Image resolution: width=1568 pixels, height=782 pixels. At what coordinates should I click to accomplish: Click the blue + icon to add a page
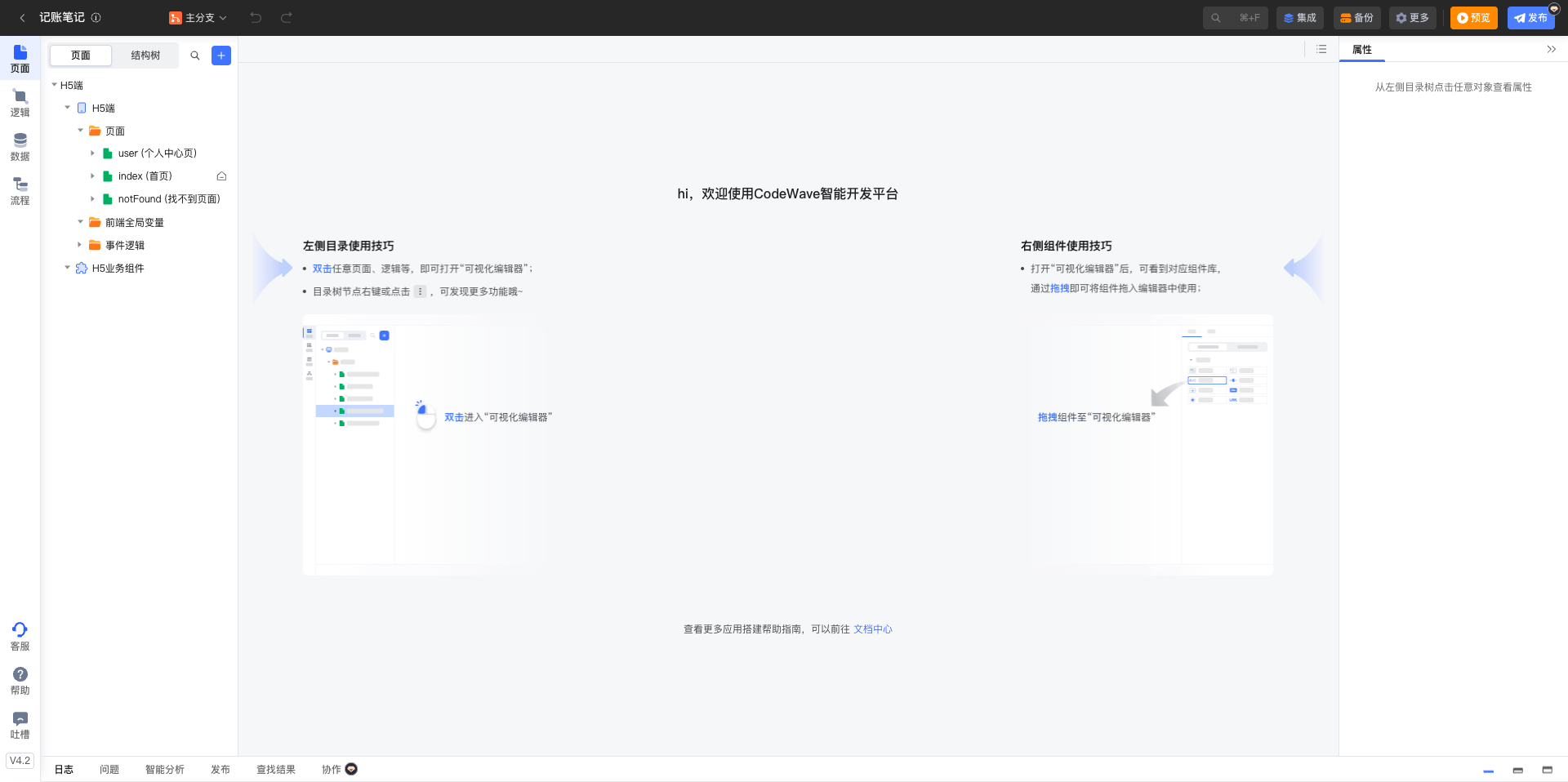pos(220,56)
